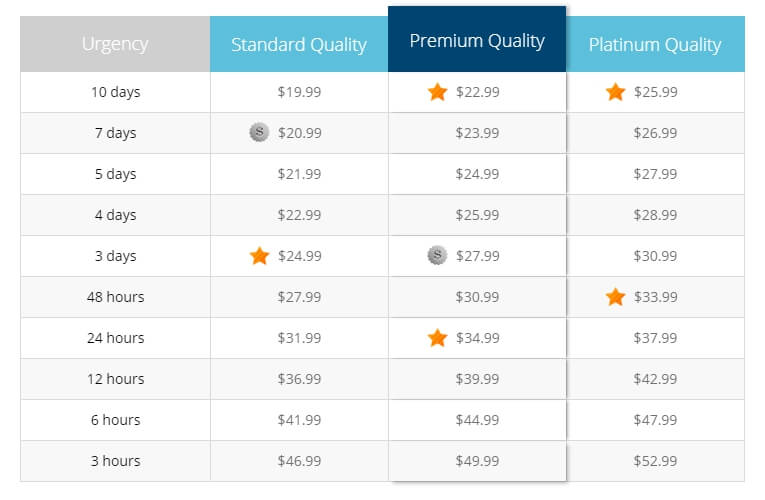The image size is (765, 500).
Task: Click the star icon beside $22.99 Premium
Action: (x=437, y=92)
